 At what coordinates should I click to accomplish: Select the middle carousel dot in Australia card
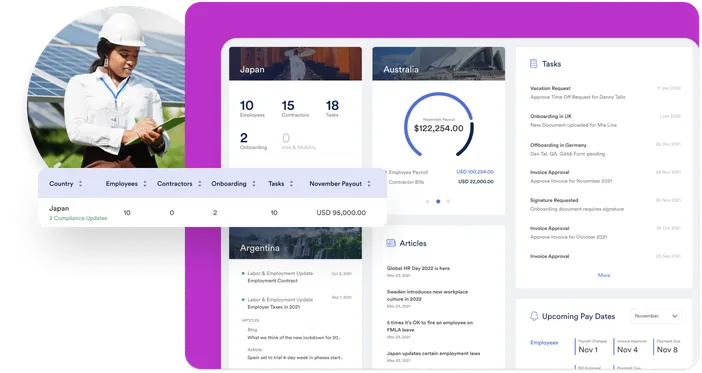coord(438,202)
